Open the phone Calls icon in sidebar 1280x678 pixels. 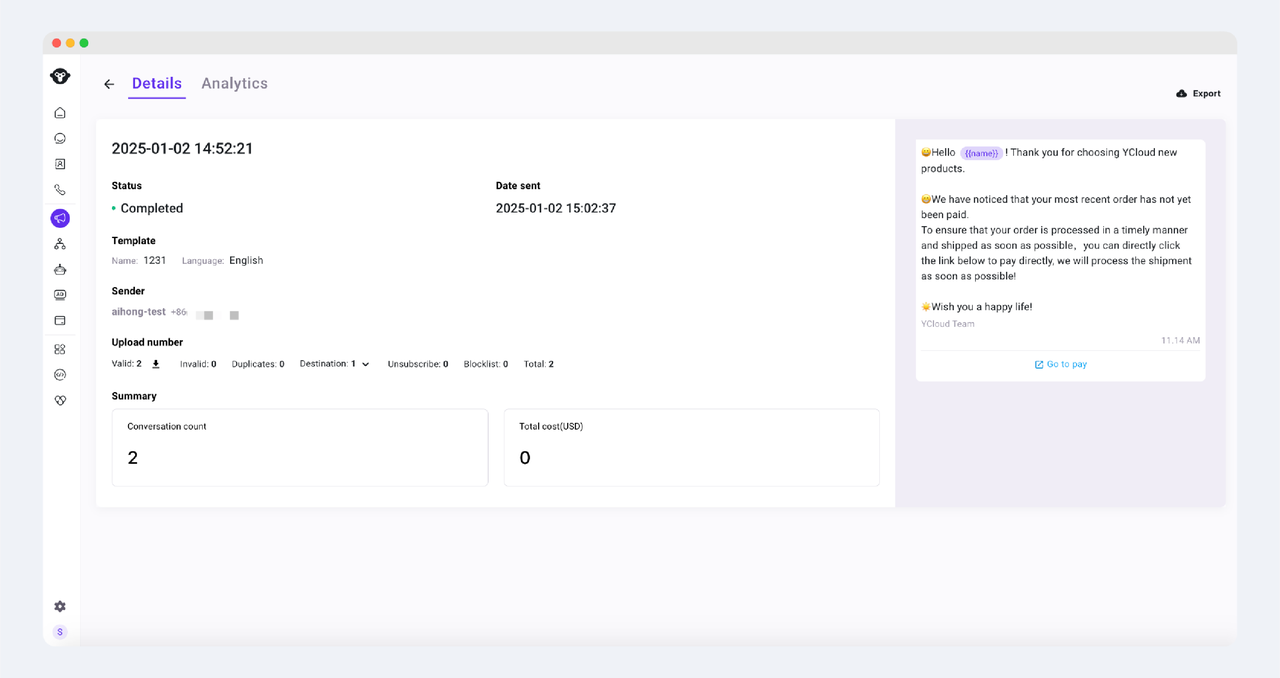click(60, 190)
